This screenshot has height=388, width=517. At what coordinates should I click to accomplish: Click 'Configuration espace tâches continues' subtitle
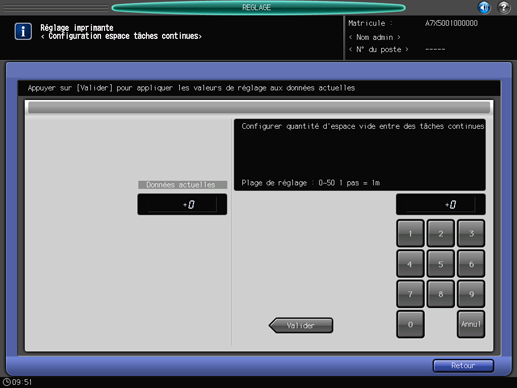click(122, 36)
